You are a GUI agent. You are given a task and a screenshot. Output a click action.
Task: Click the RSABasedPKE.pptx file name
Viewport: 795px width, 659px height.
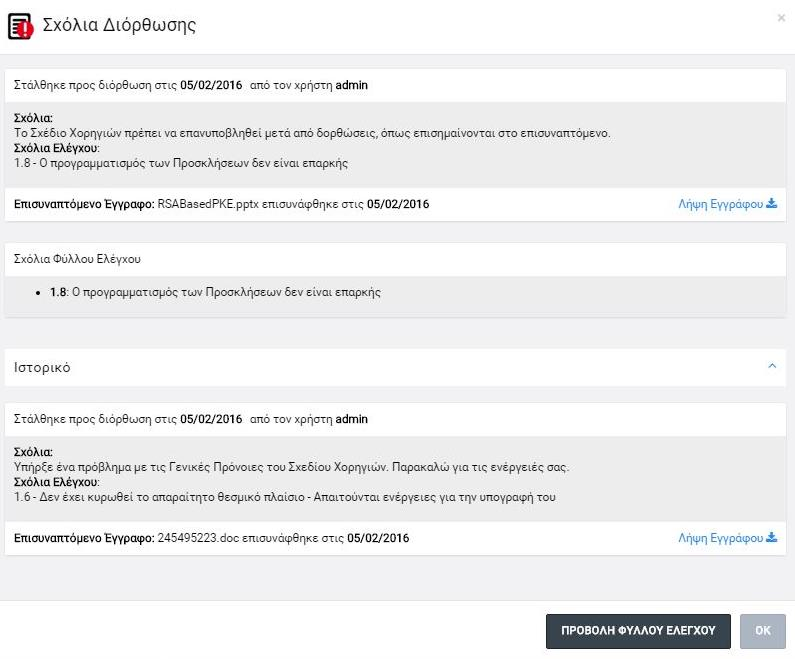(x=208, y=204)
